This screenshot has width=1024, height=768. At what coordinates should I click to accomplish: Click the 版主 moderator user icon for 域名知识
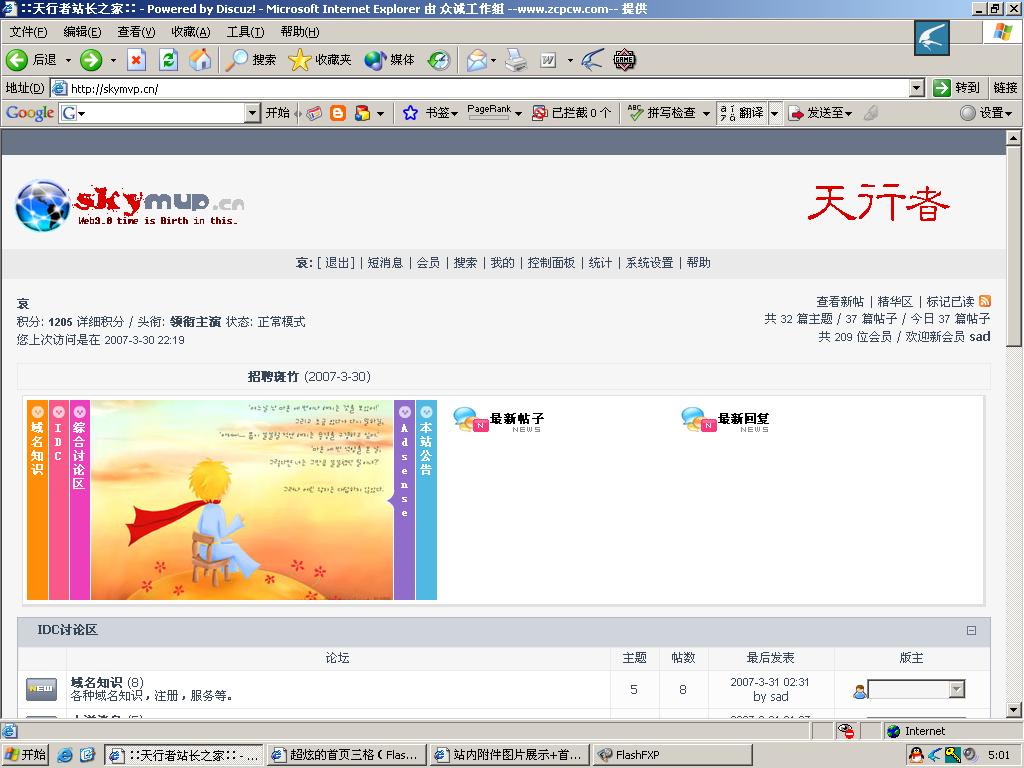[859, 690]
